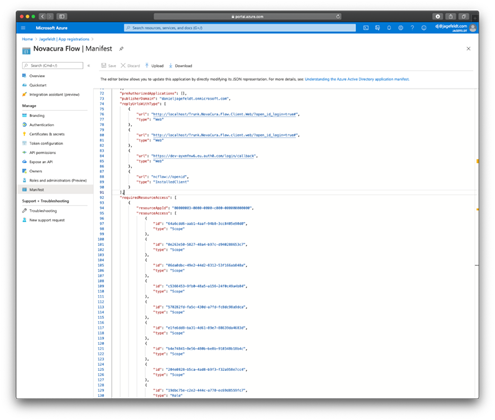The image size is (495, 420).
Task: Collapse the left navigation menu
Action: click(89, 66)
